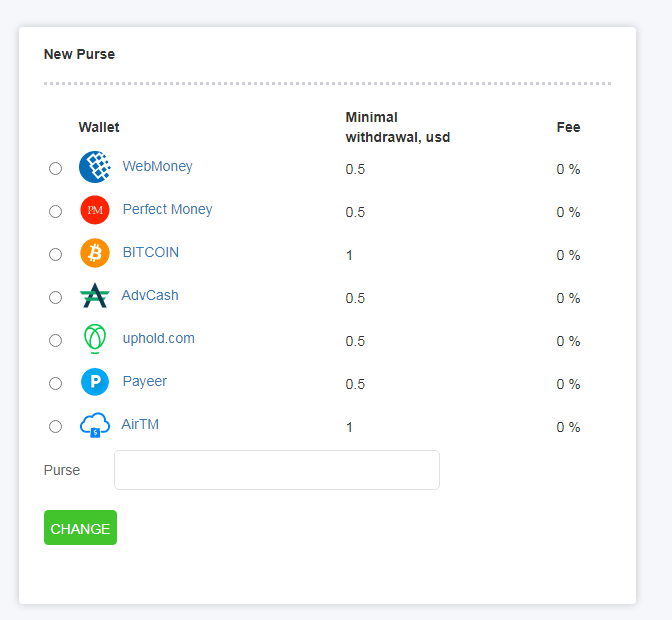Screen dimensions: 672x620
Task: Choose the AirTM radio option
Action: (x=56, y=427)
